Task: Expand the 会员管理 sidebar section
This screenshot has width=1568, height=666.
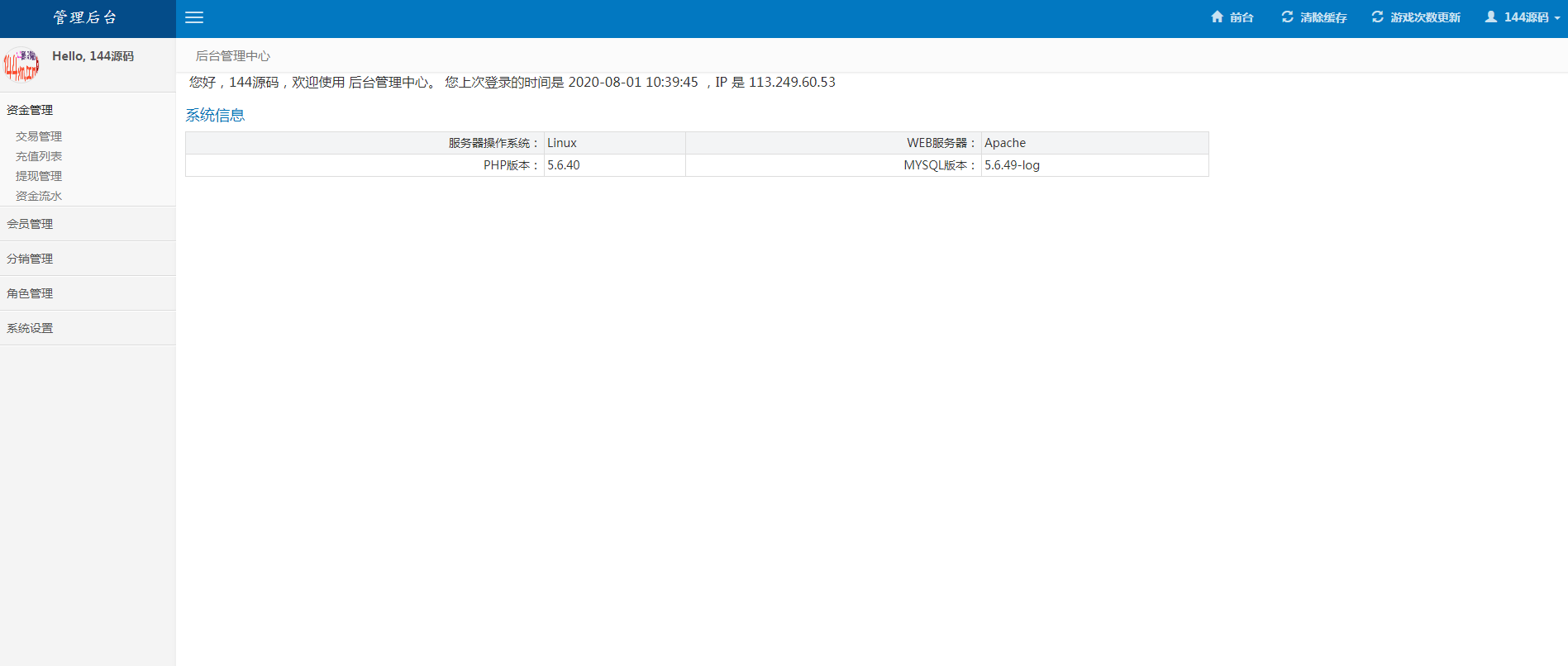Action: pyautogui.click(x=88, y=224)
